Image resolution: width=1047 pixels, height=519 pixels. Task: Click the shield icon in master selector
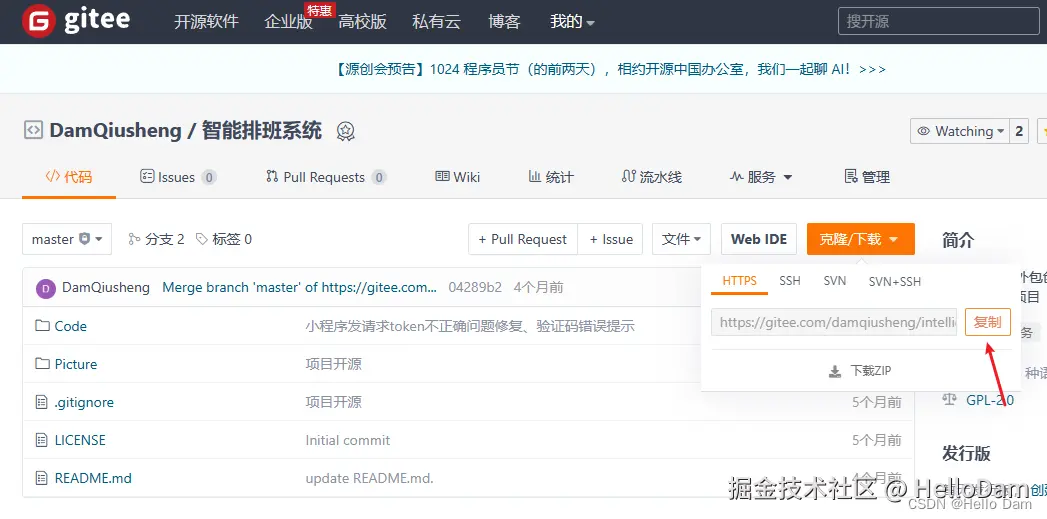point(84,238)
